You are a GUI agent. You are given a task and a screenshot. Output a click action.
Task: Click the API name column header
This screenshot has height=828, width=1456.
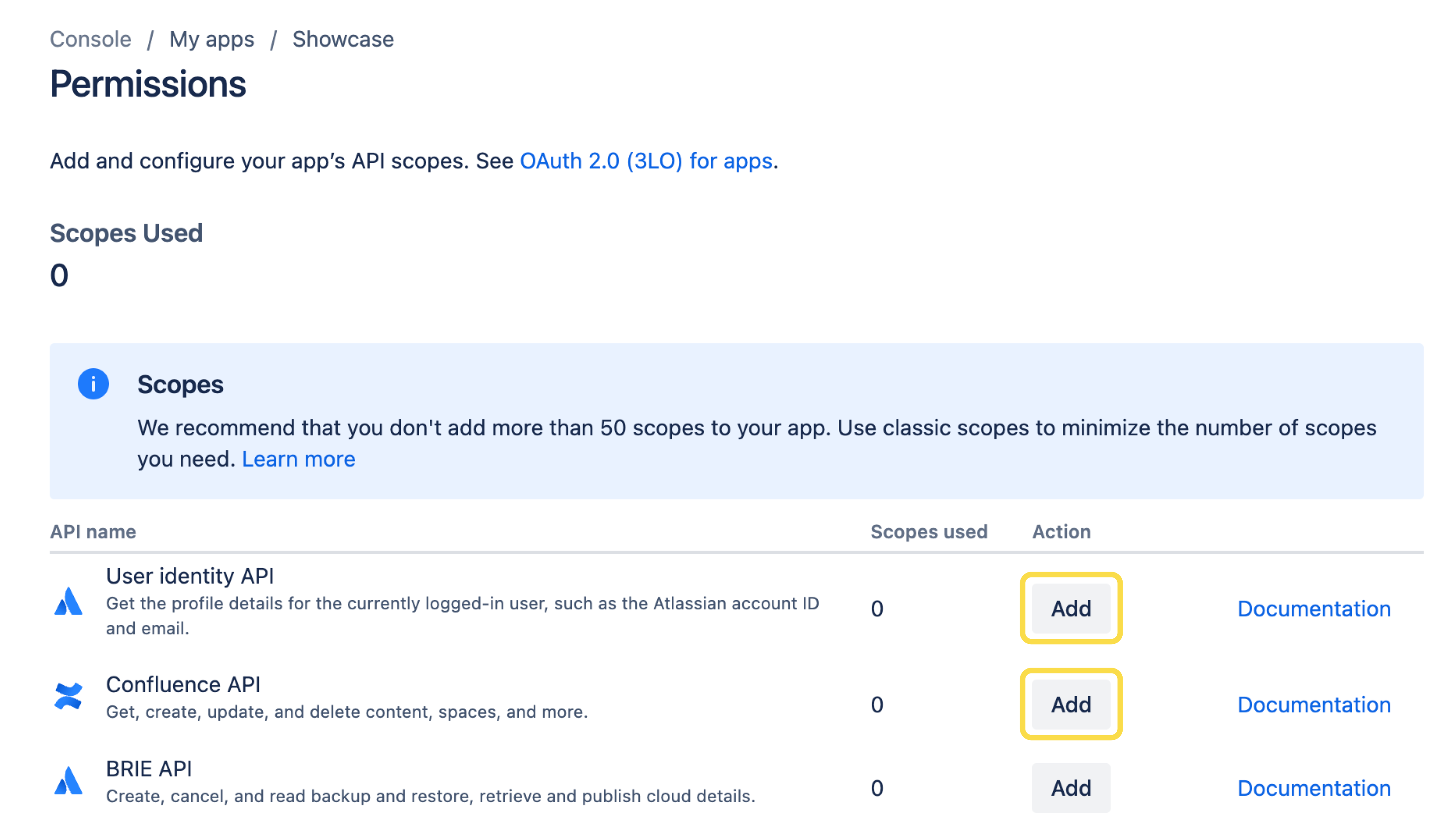[93, 532]
